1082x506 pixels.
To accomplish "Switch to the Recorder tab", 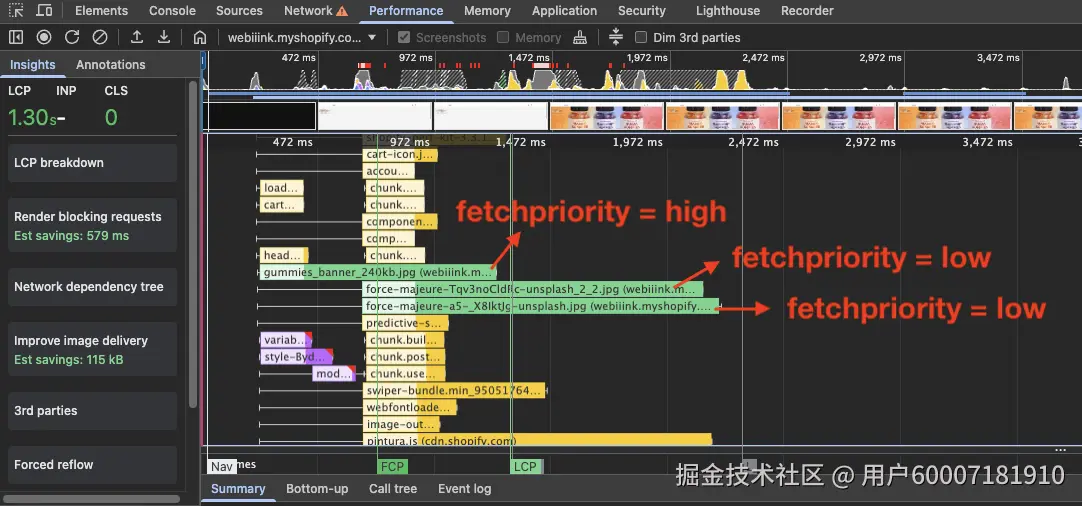I will pyautogui.click(x=807, y=10).
